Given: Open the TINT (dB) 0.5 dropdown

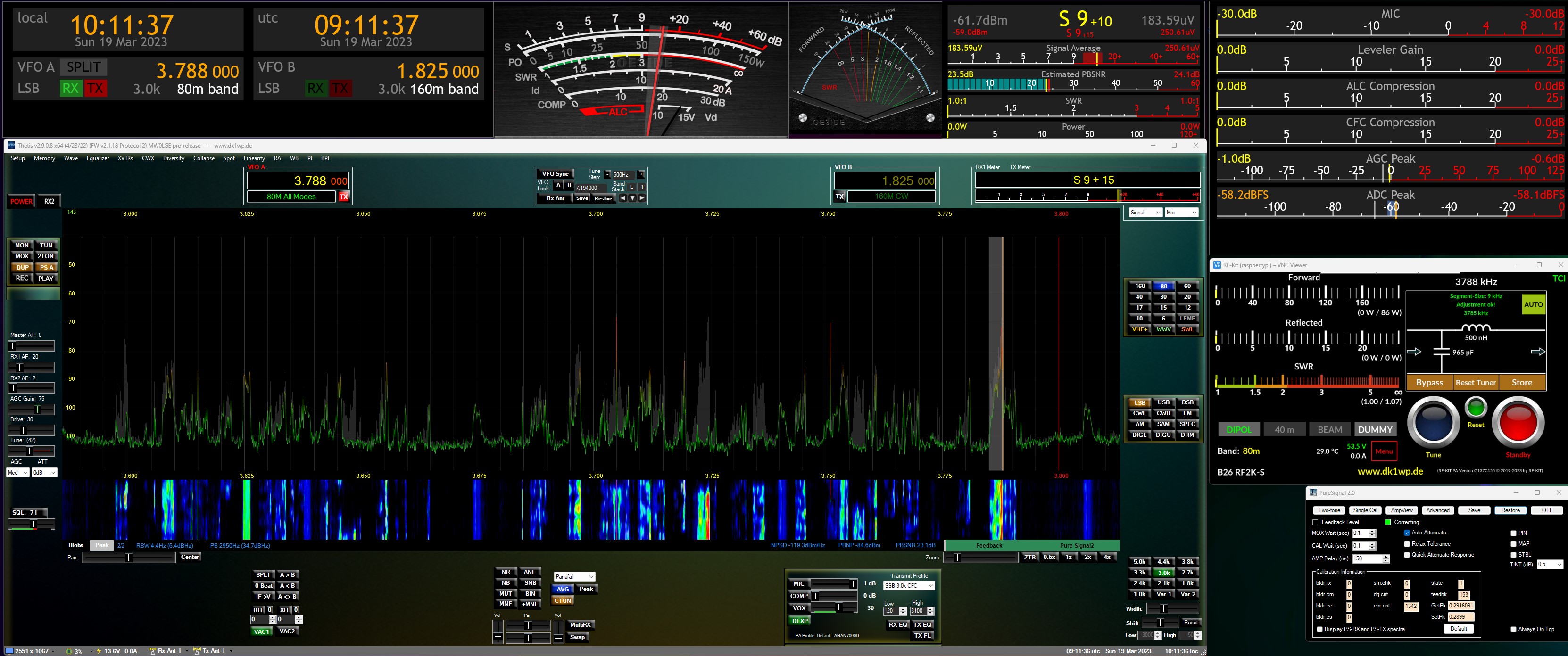Looking at the screenshot, I should point(1550,564).
